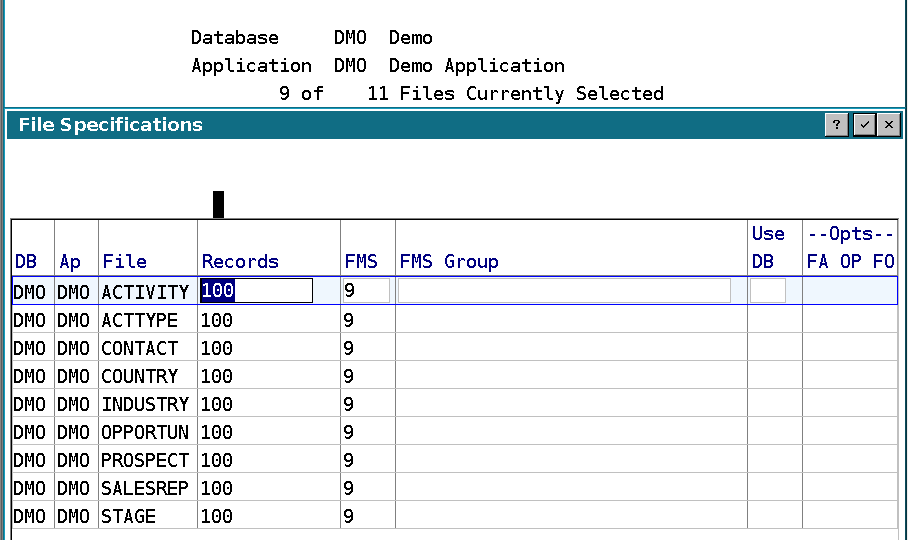Click Records value 100 for PROSPECT
This screenshot has height=540, width=908.
point(217,460)
